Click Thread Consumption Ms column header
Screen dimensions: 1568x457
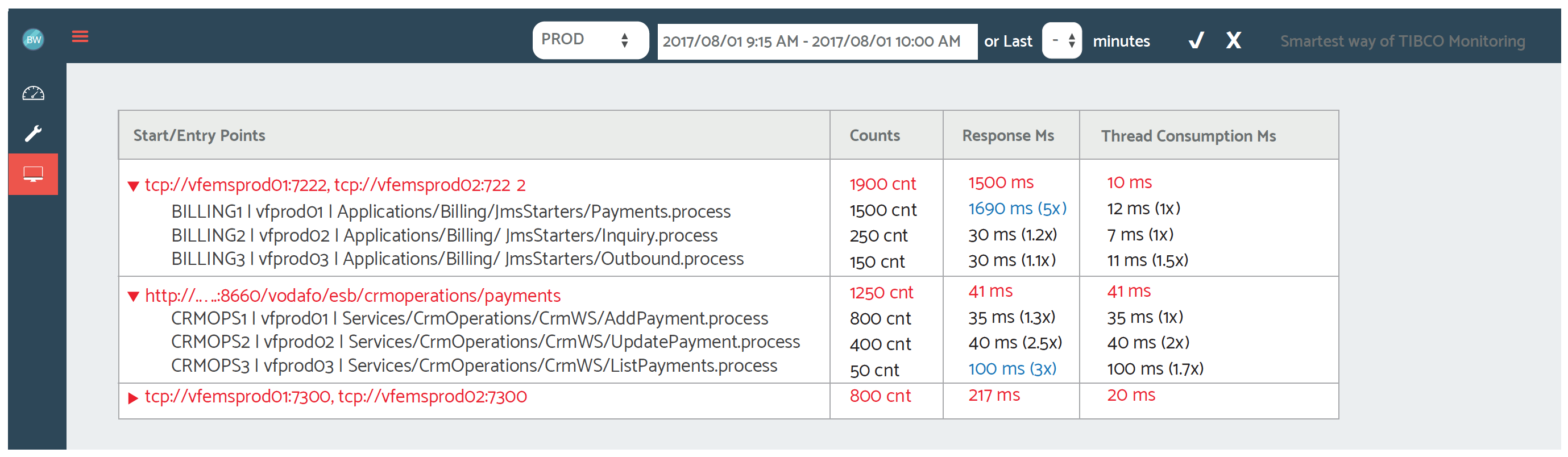coord(1188,136)
